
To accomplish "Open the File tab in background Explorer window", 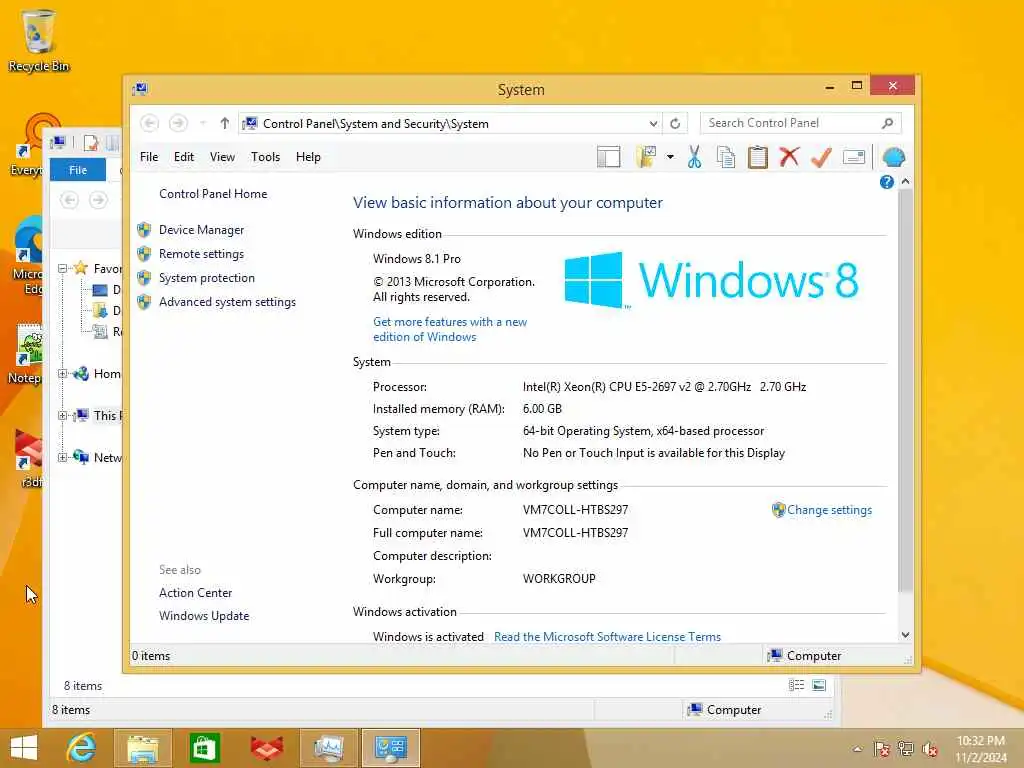I will (78, 170).
